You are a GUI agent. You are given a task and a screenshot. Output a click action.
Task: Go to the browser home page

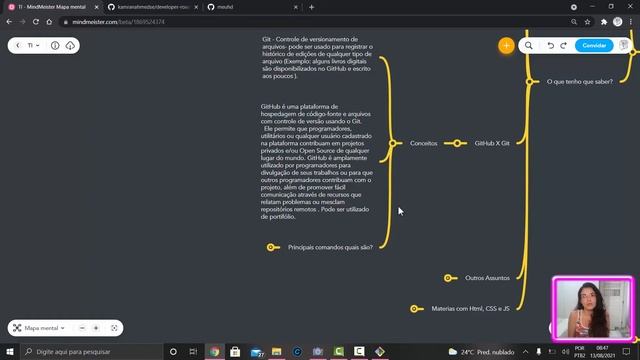click(x=49, y=22)
